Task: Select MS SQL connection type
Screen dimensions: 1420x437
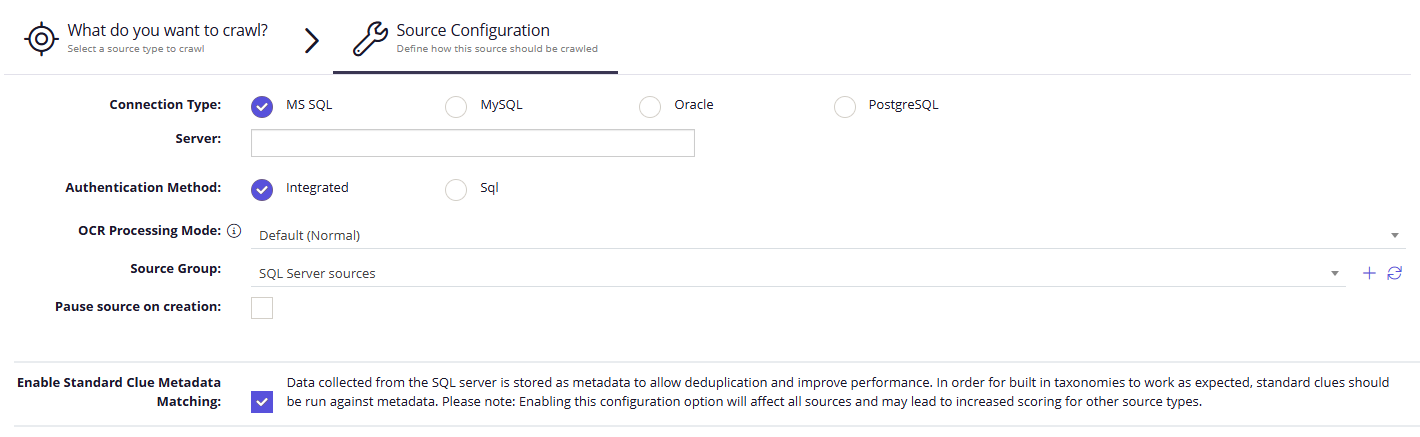Action: pos(262,106)
